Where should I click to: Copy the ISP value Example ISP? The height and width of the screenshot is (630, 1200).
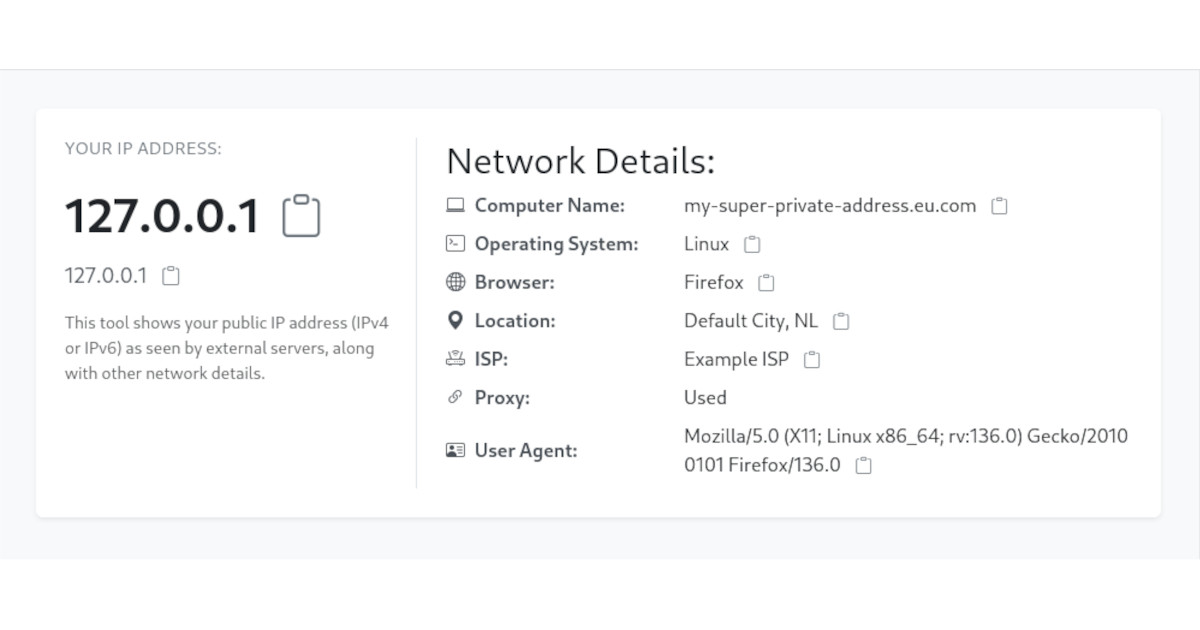812,359
